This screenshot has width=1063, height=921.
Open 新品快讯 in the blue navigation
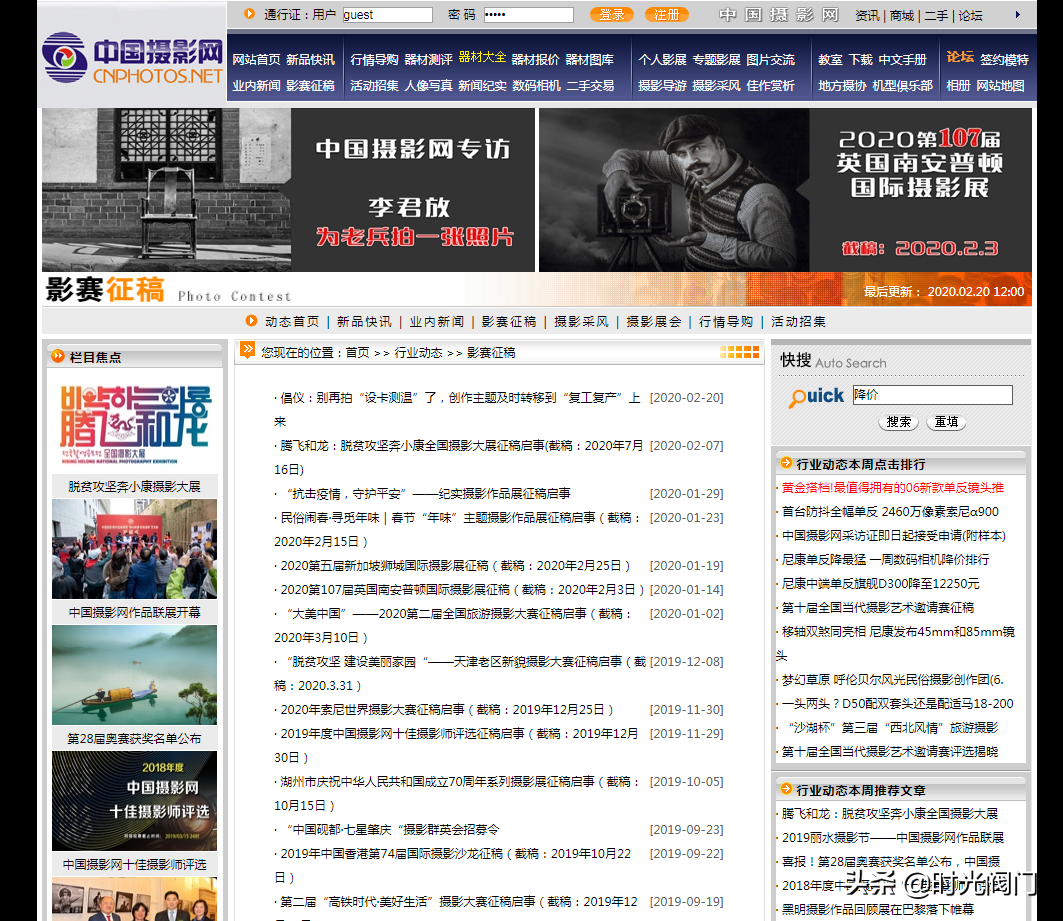click(310, 60)
